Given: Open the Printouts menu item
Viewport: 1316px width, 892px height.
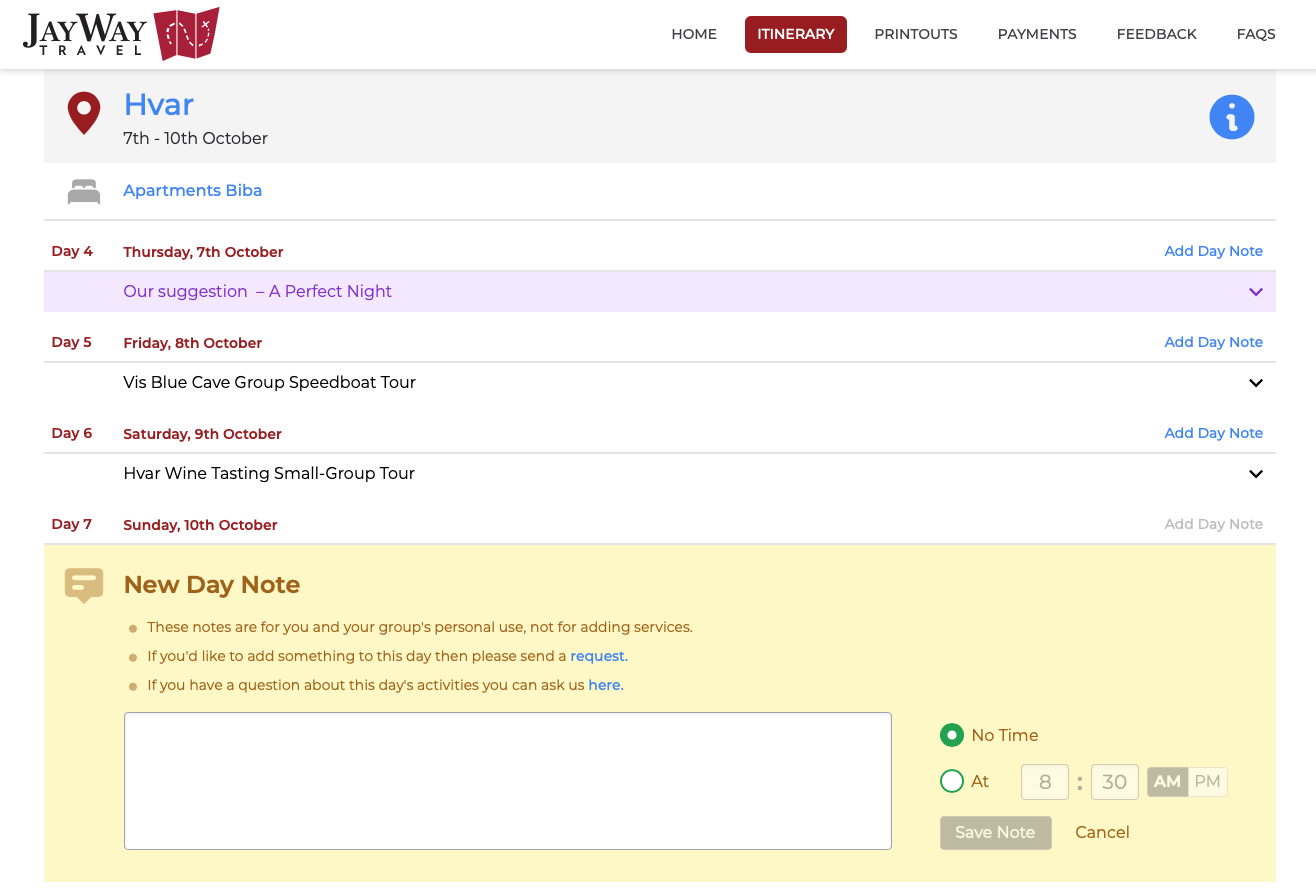Looking at the screenshot, I should tap(916, 34).
